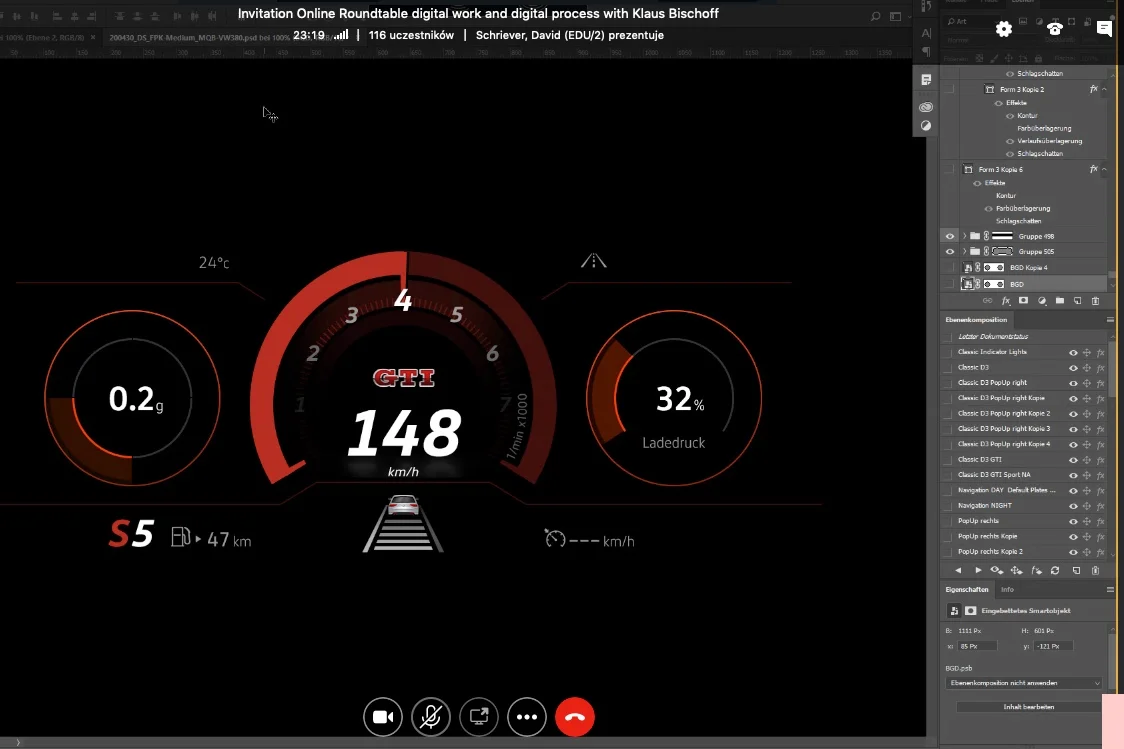Viewport: 1124px width, 749px height.
Task: Show the Form 3 Kopie 6 layer
Action: (950, 169)
